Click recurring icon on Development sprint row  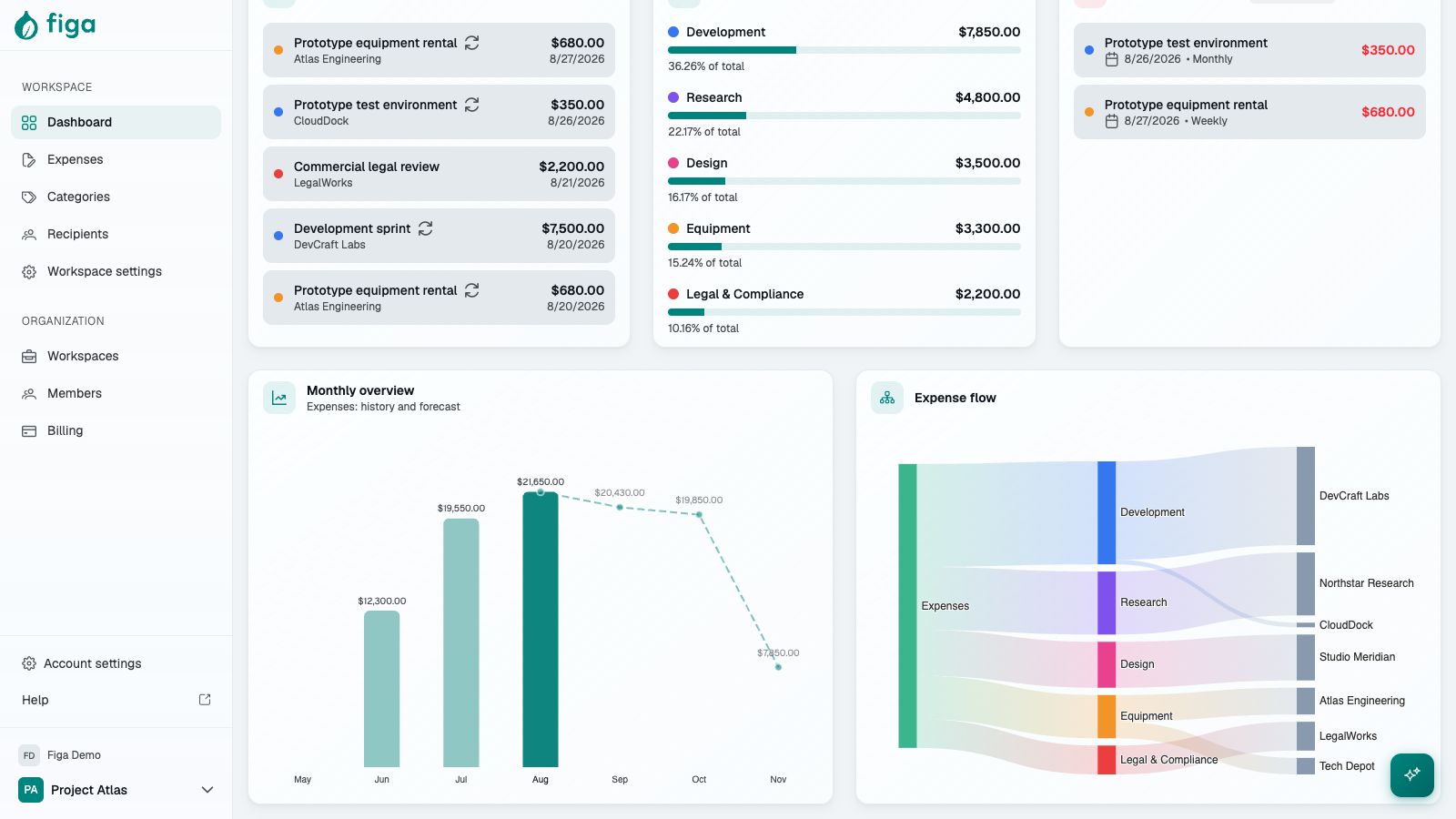tap(425, 228)
